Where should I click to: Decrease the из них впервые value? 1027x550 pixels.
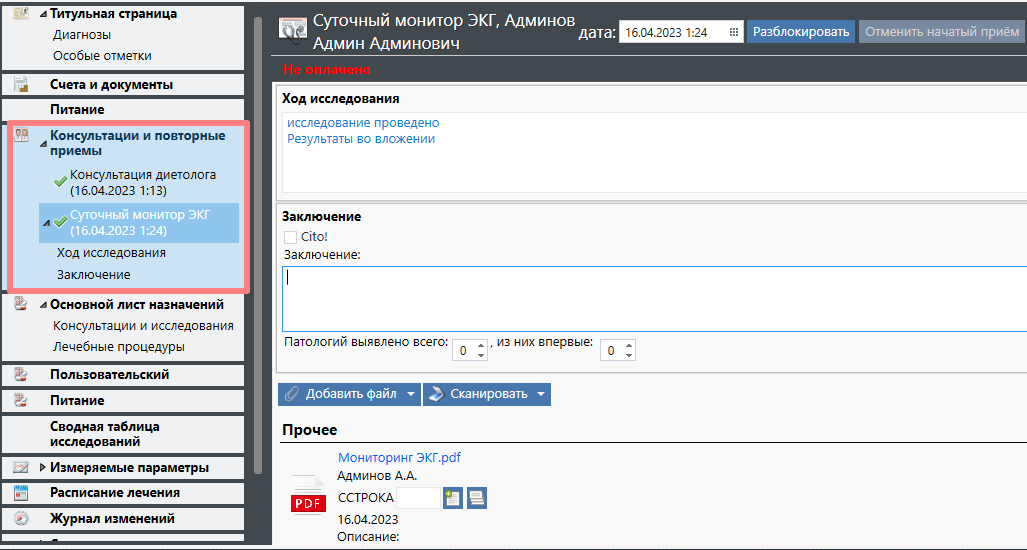pyautogui.click(x=628, y=356)
